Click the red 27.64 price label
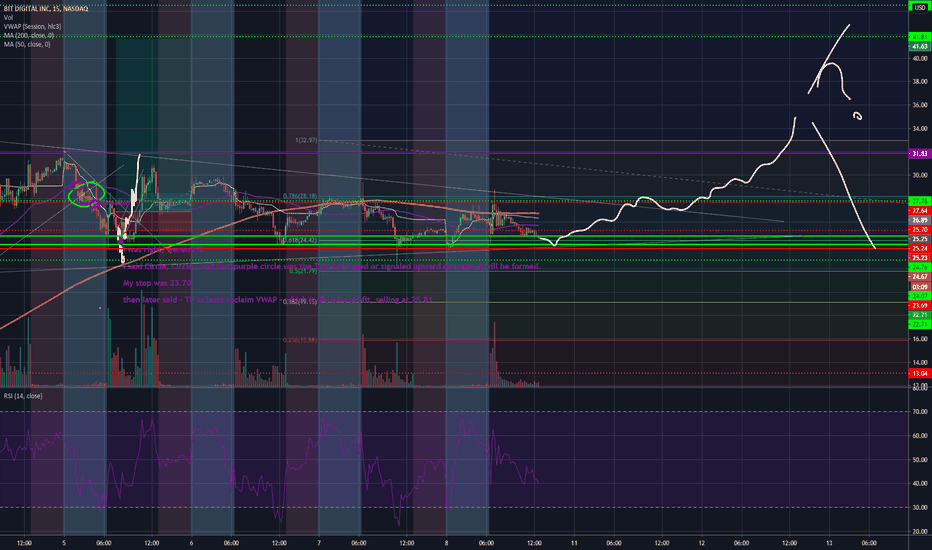This screenshot has width=932, height=550. pyautogui.click(x=920, y=211)
